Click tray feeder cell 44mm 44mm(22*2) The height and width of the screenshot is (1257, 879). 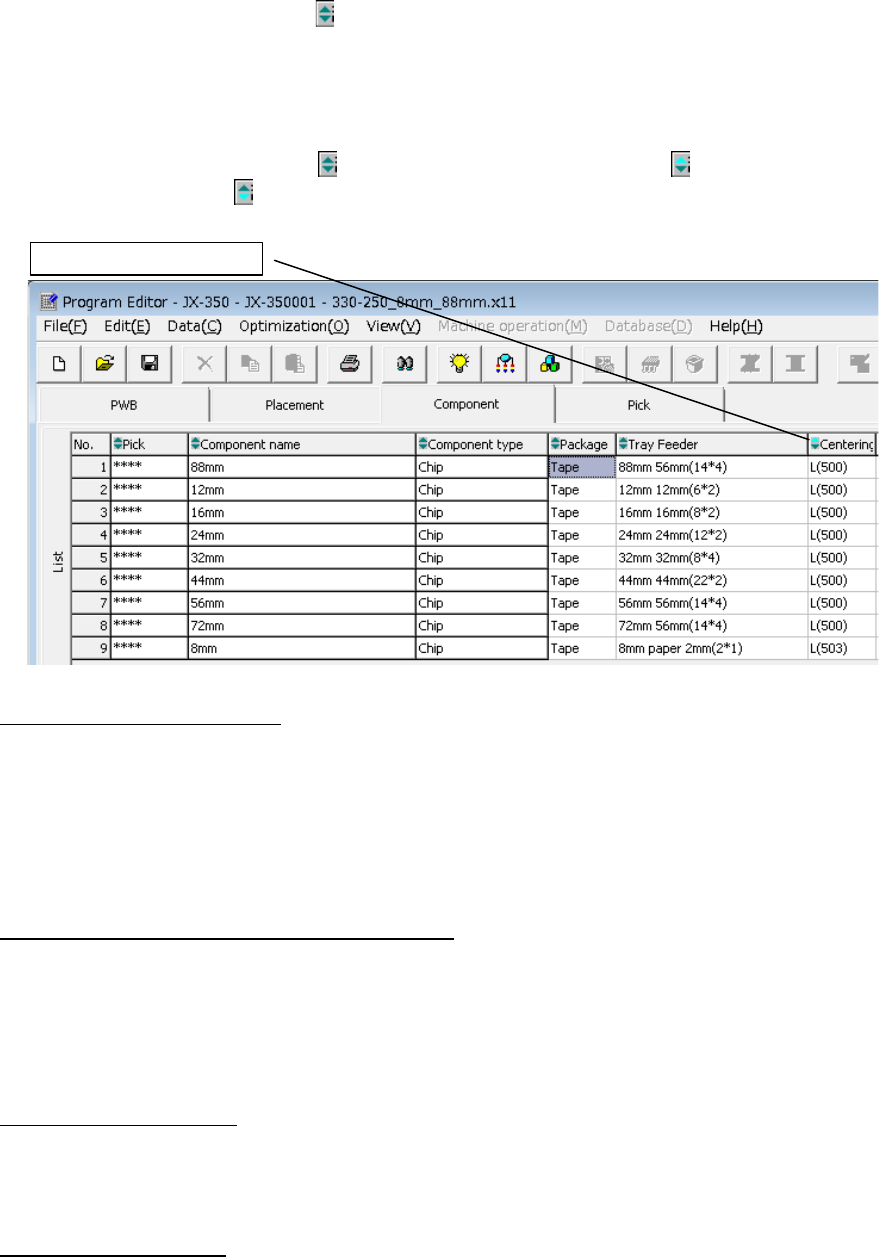(x=712, y=580)
